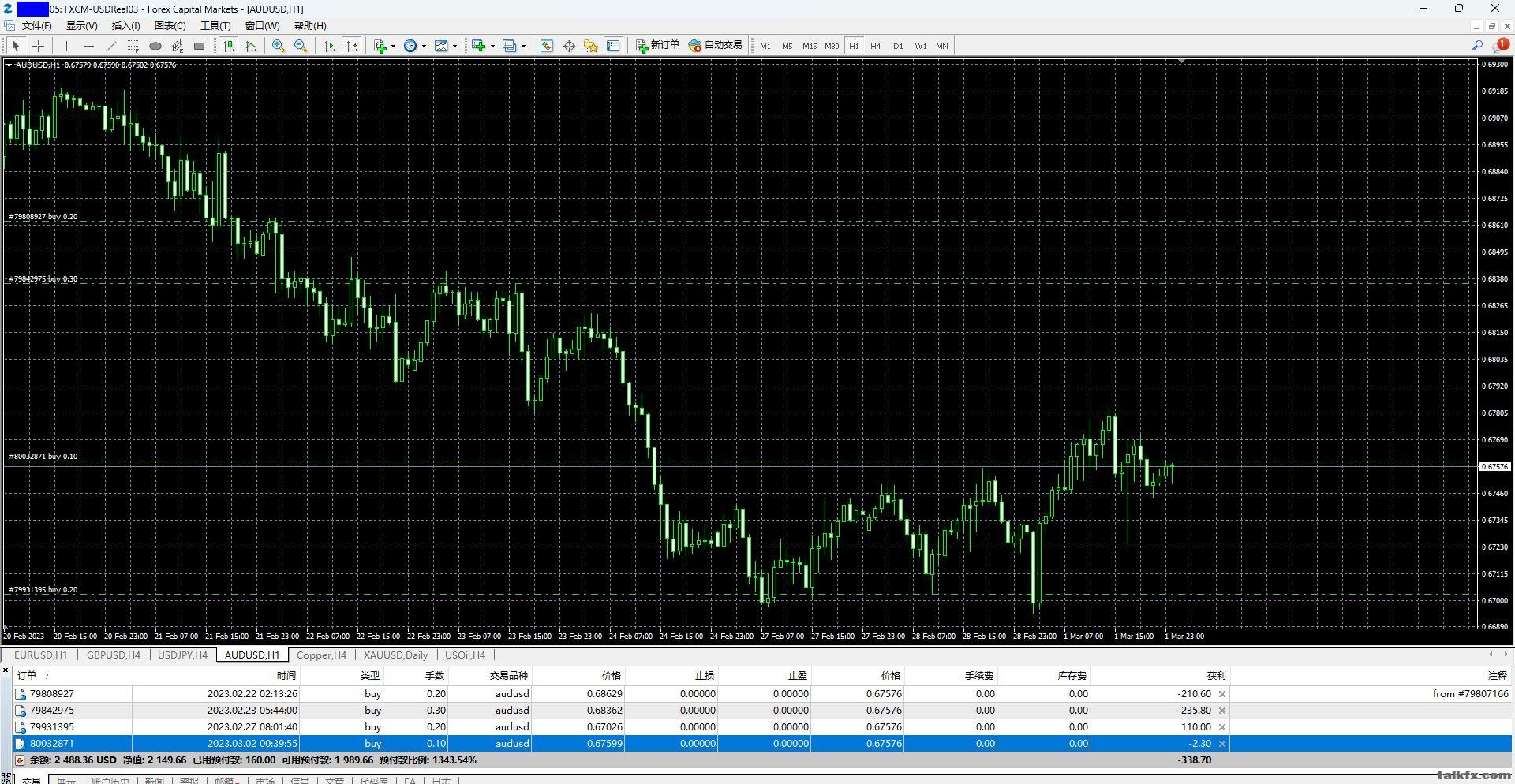Switch to the XAUUSD,Daily chart tab
1515x784 pixels.
[395, 655]
